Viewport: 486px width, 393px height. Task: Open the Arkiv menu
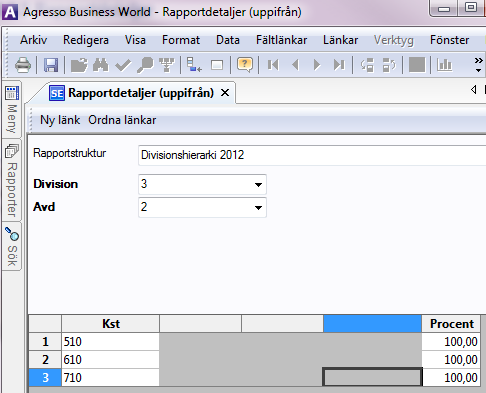click(33, 40)
